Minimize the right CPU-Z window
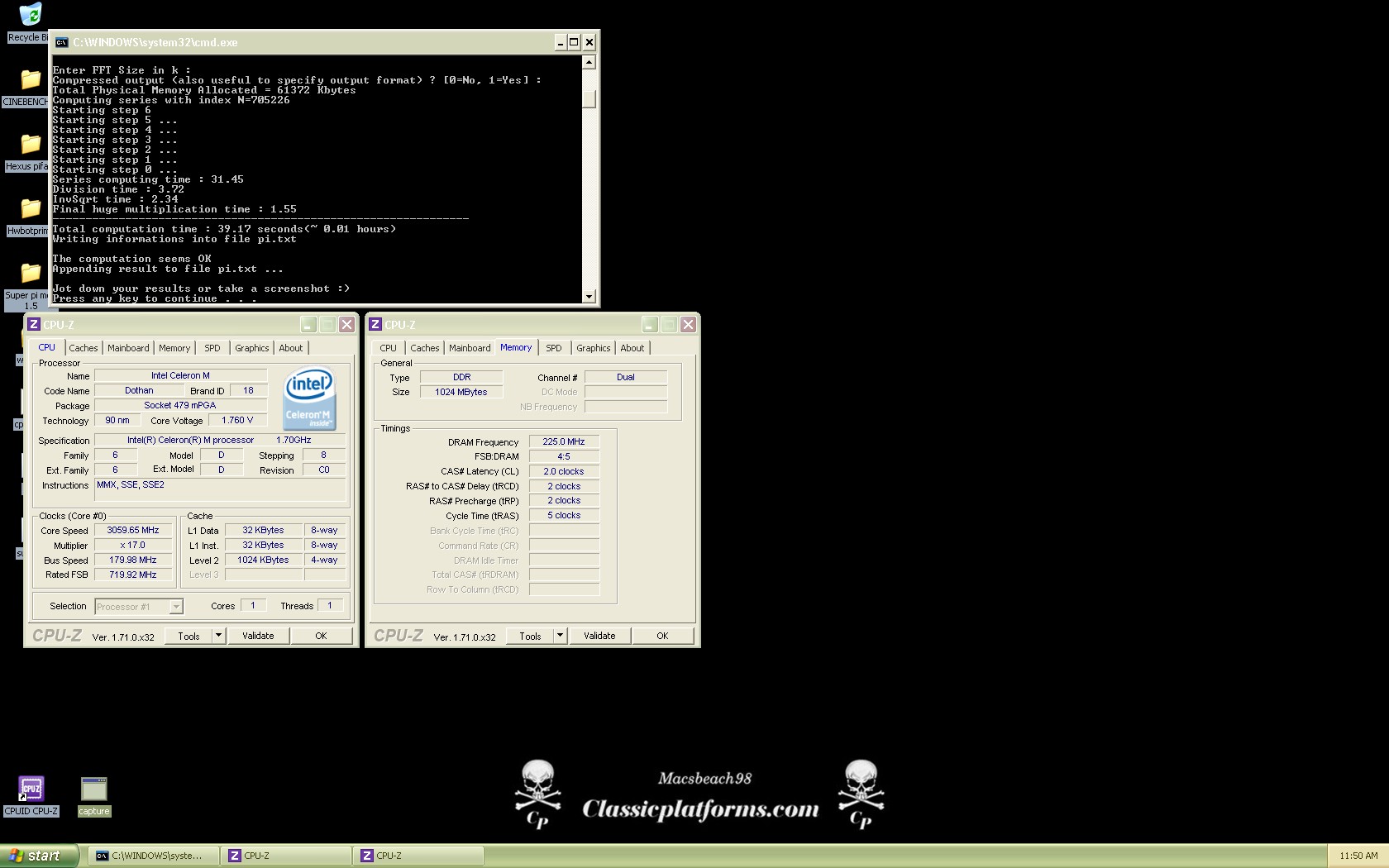 (x=650, y=324)
